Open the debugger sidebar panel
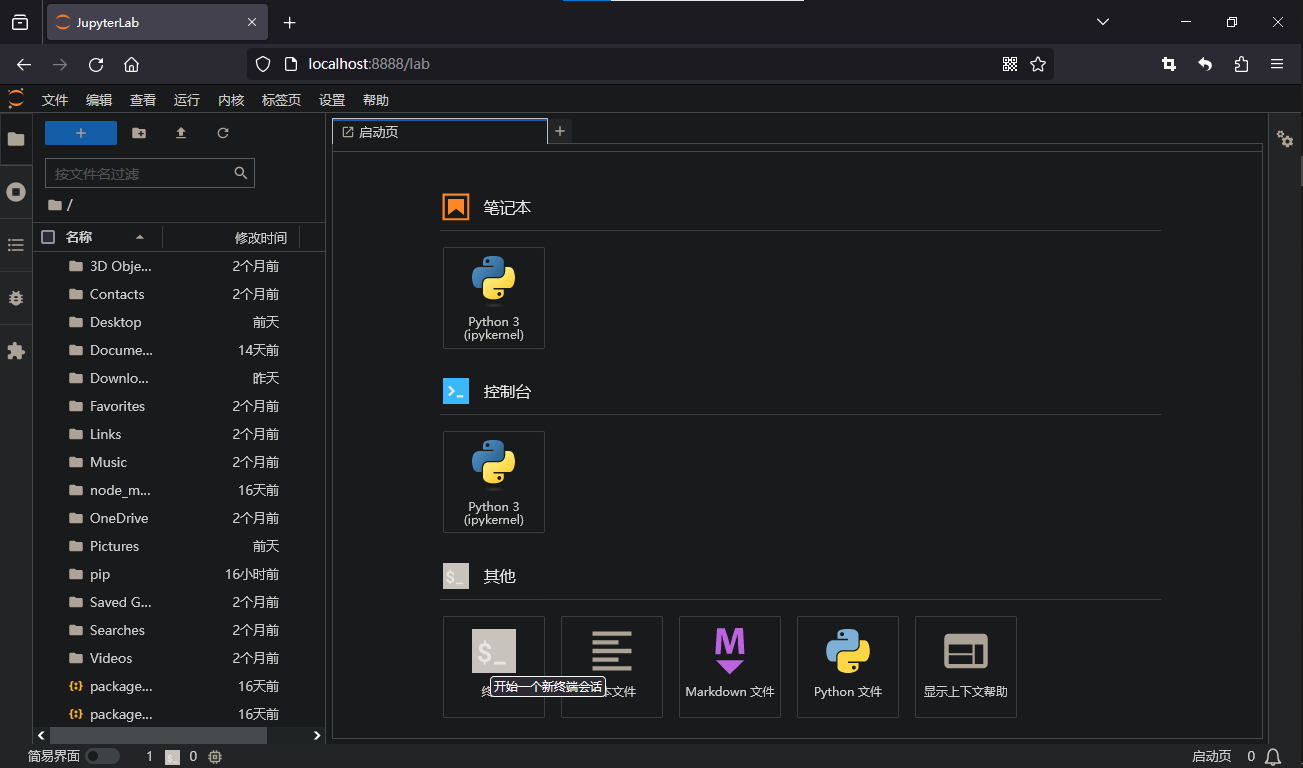 (16, 298)
